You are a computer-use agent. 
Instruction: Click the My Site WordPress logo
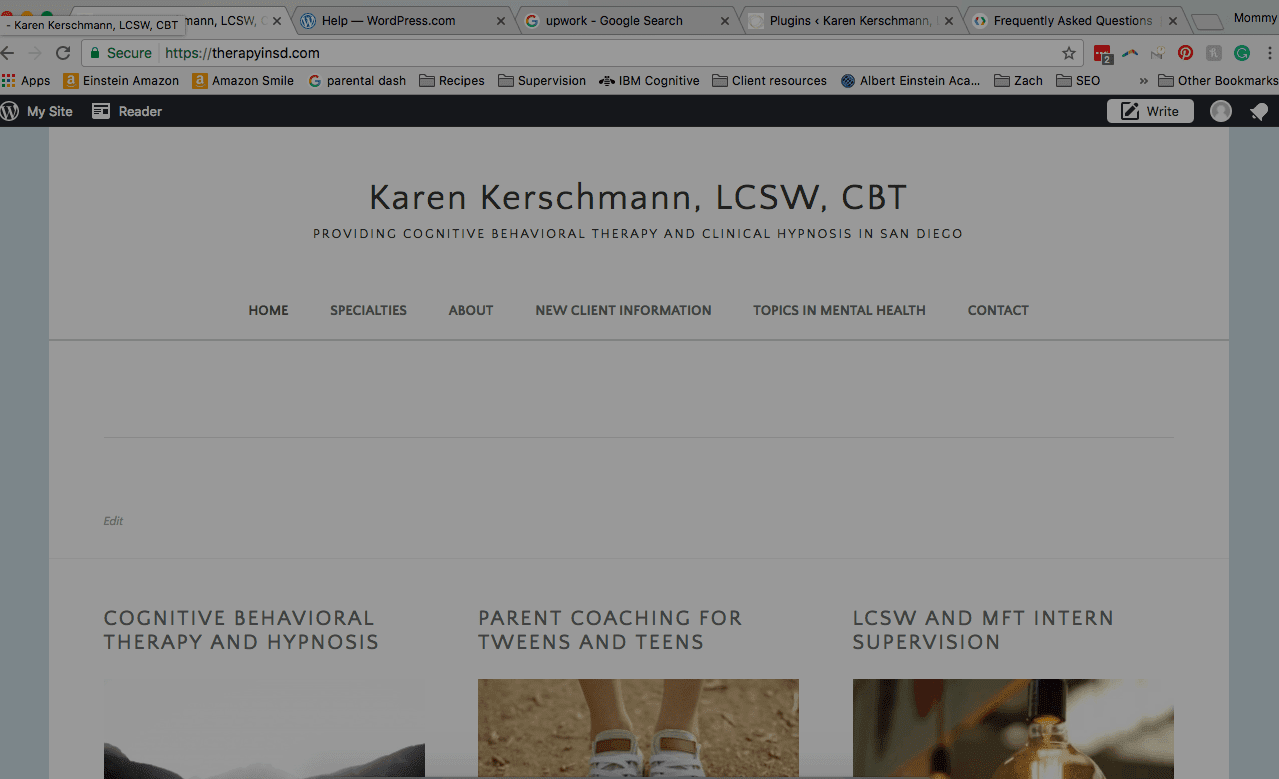[x=10, y=112]
